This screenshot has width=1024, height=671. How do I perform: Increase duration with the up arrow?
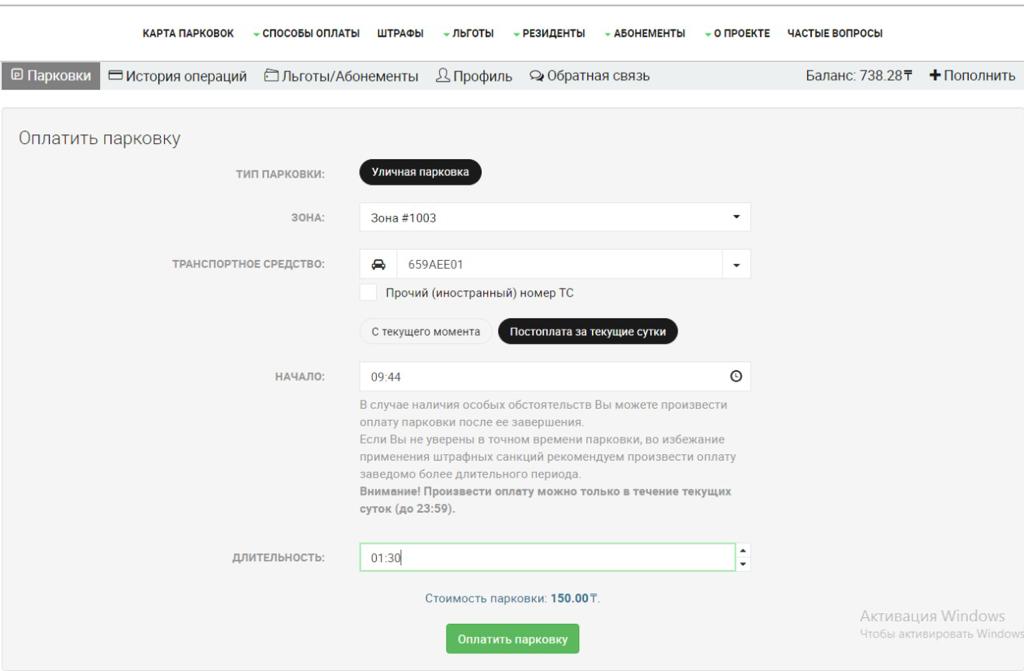[743, 551]
